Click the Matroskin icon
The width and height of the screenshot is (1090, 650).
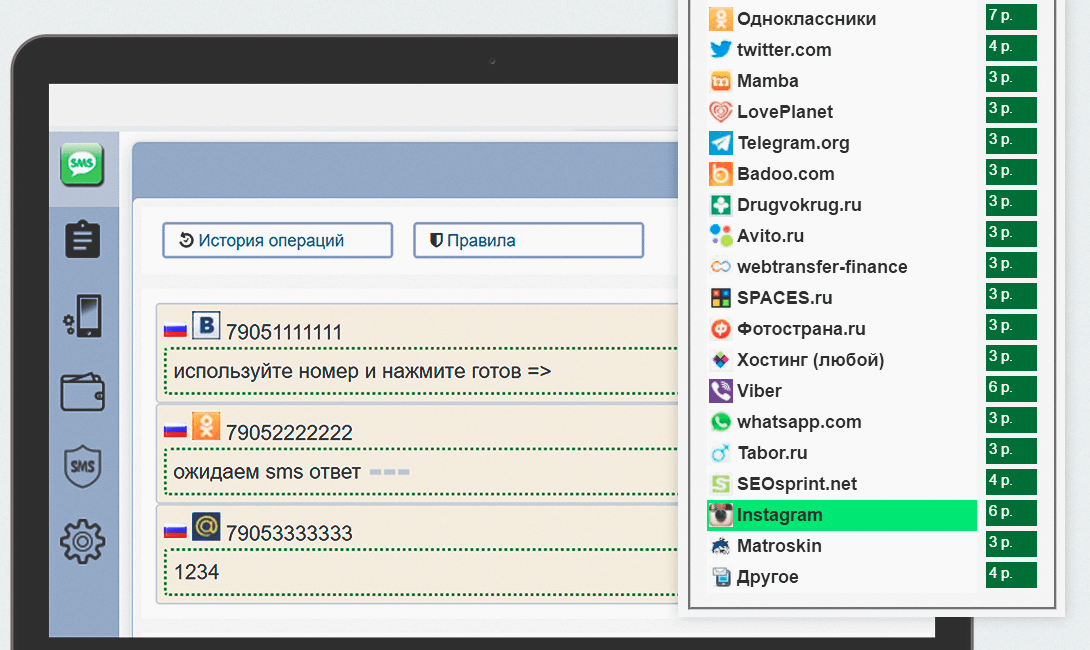pyautogui.click(x=721, y=546)
